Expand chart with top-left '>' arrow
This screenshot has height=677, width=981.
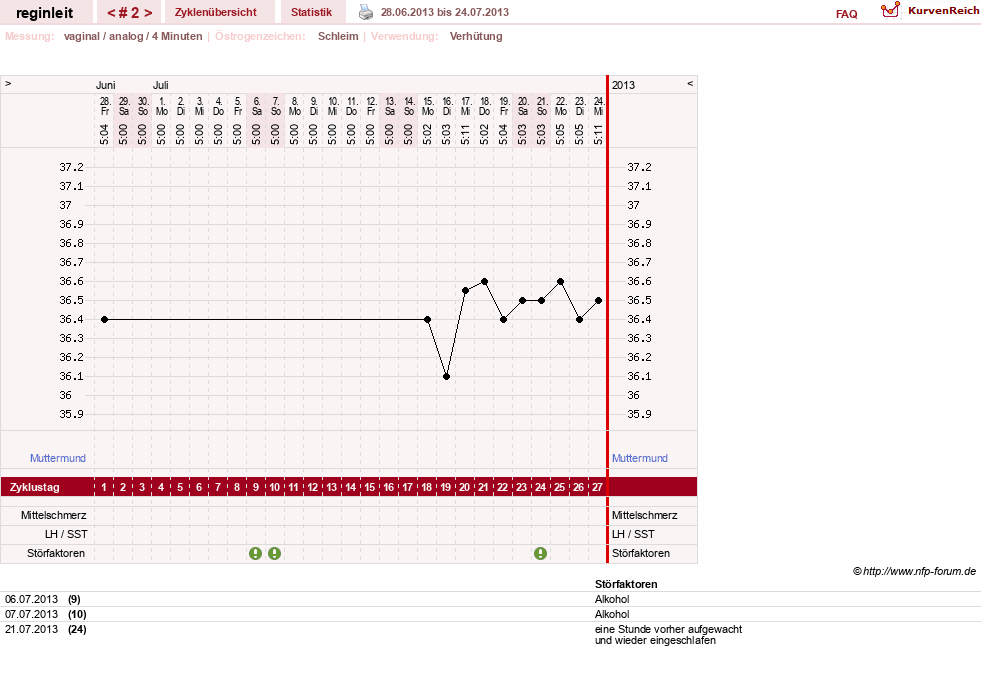[8, 83]
